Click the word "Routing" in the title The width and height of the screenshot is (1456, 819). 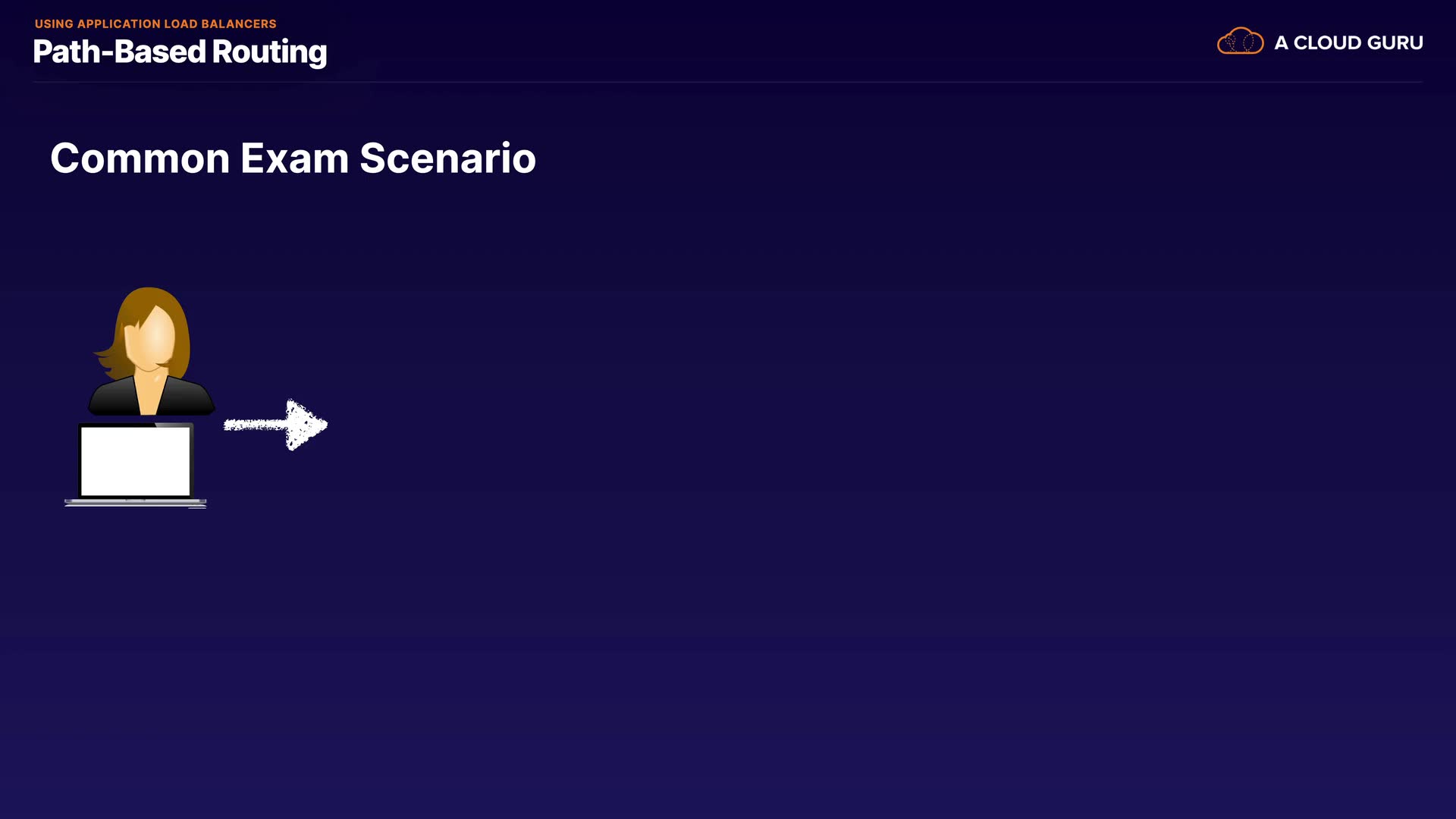pyautogui.click(x=269, y=53)
